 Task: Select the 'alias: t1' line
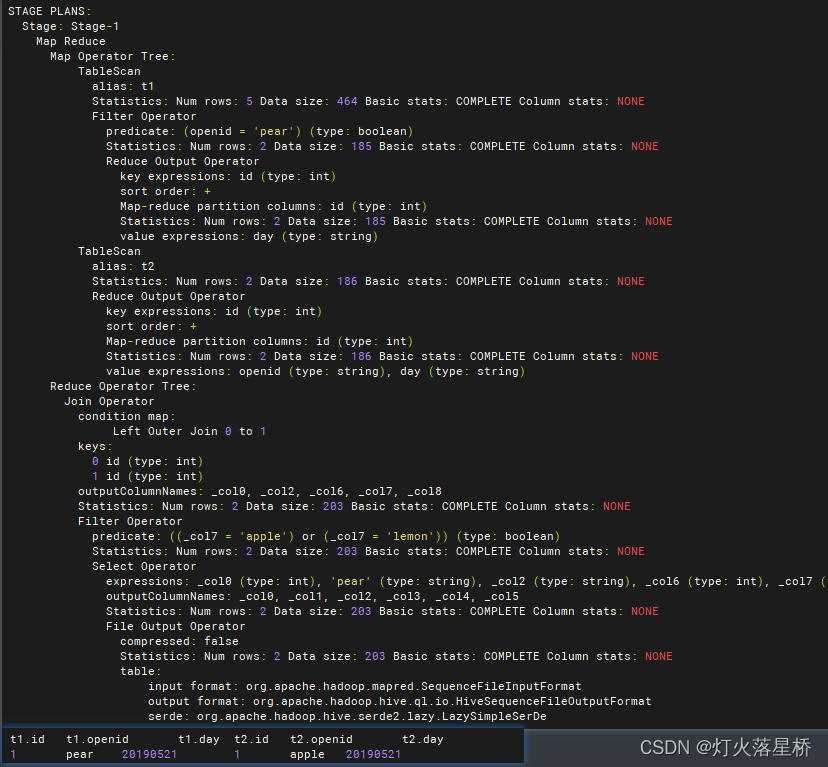point(123,86)
